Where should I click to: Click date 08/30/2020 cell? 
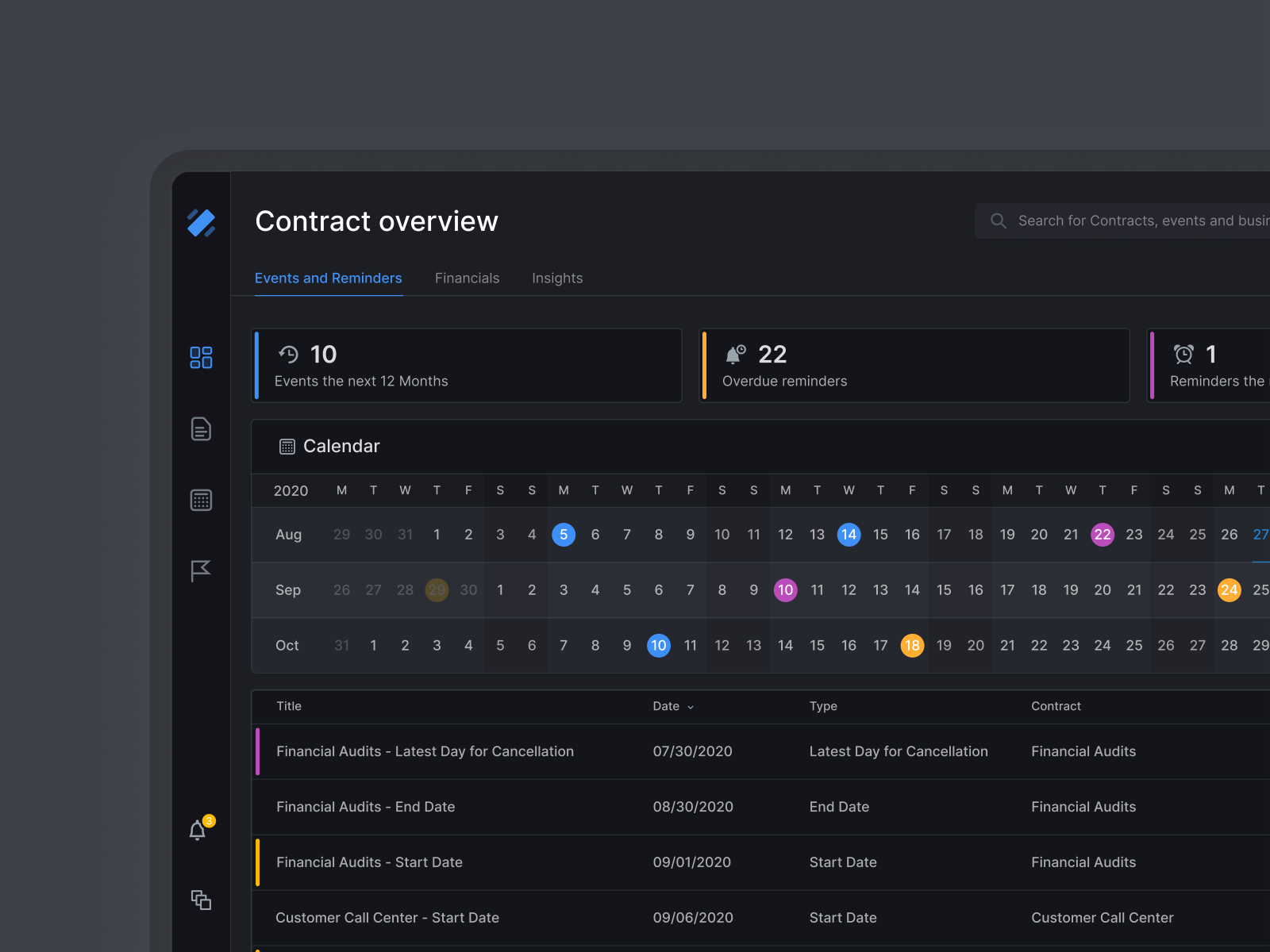[x=693, y=807]
